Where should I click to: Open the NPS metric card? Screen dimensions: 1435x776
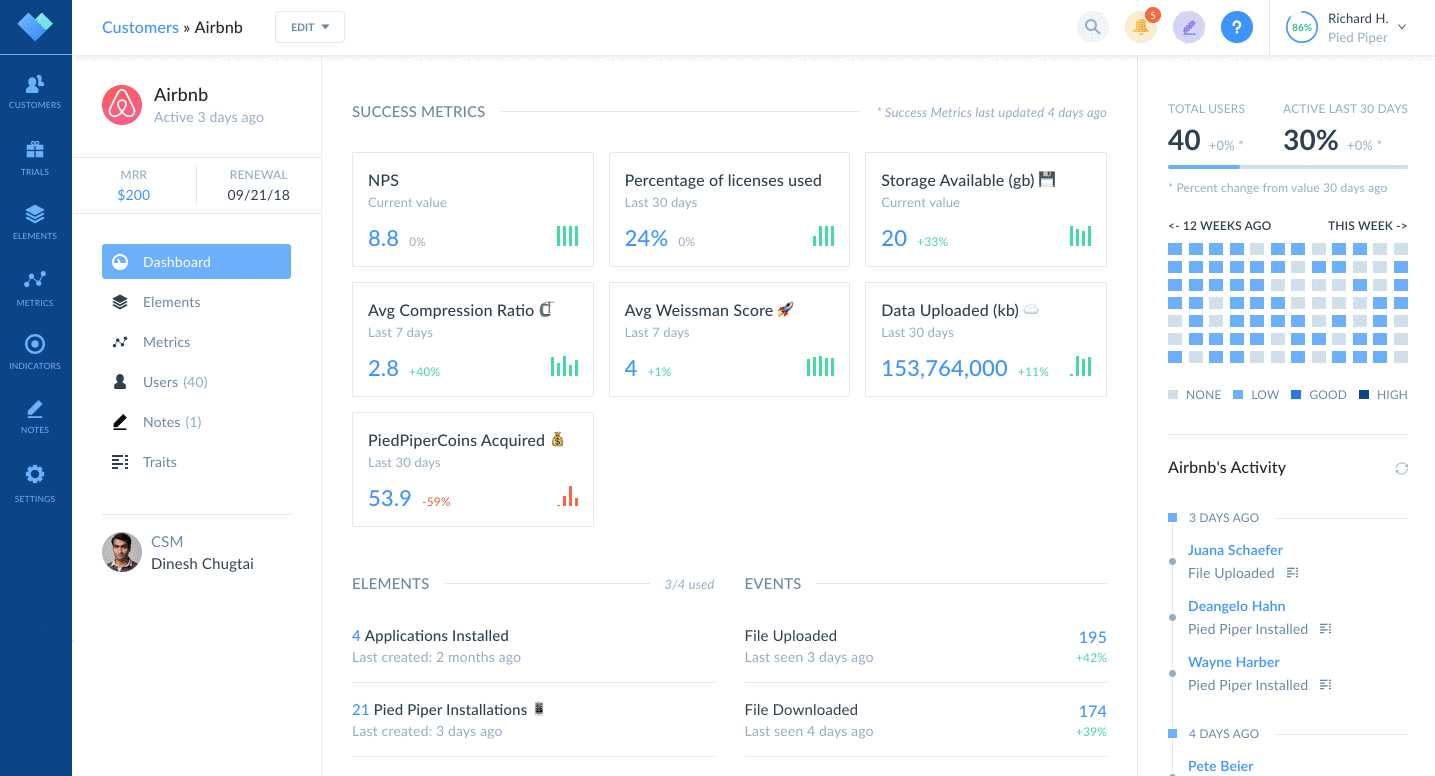[x=473, y=209]
